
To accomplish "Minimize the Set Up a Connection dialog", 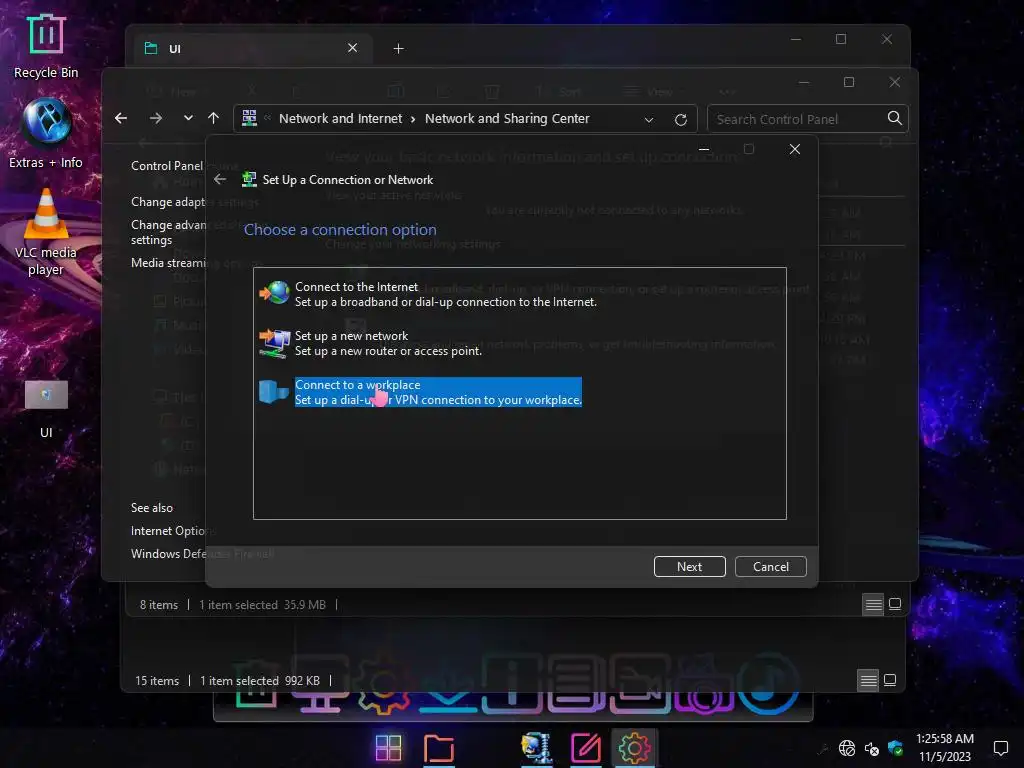I will [704, 150].
